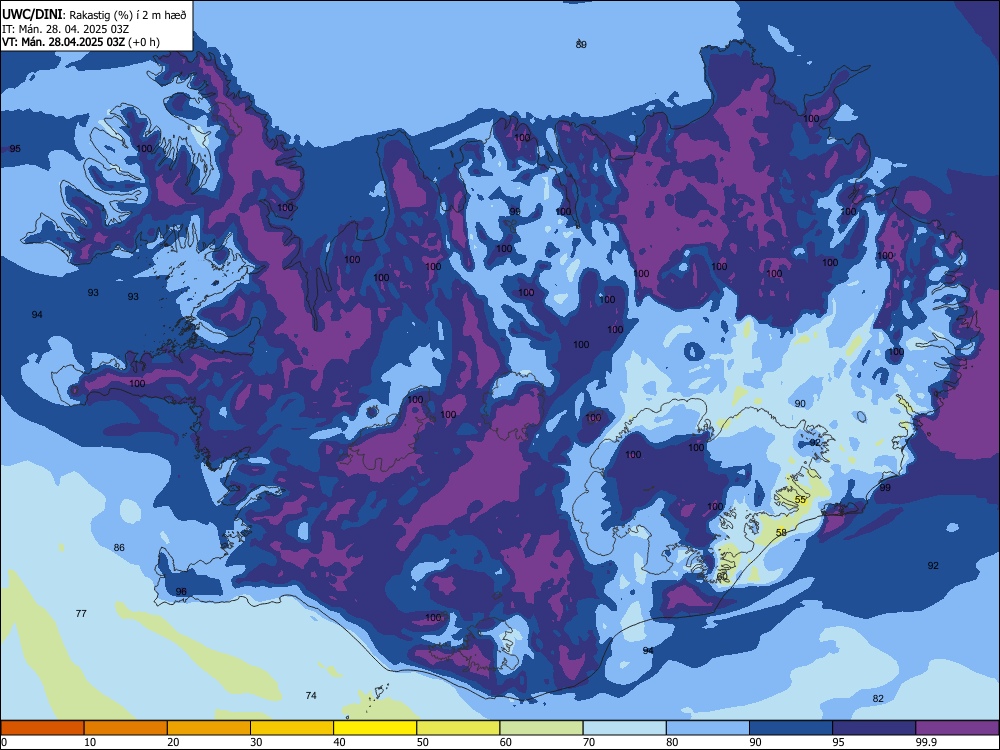This screenshot has height=750, width=1000.
Task: Select the purple above-99.9 legend swatch
Action: 957,728
